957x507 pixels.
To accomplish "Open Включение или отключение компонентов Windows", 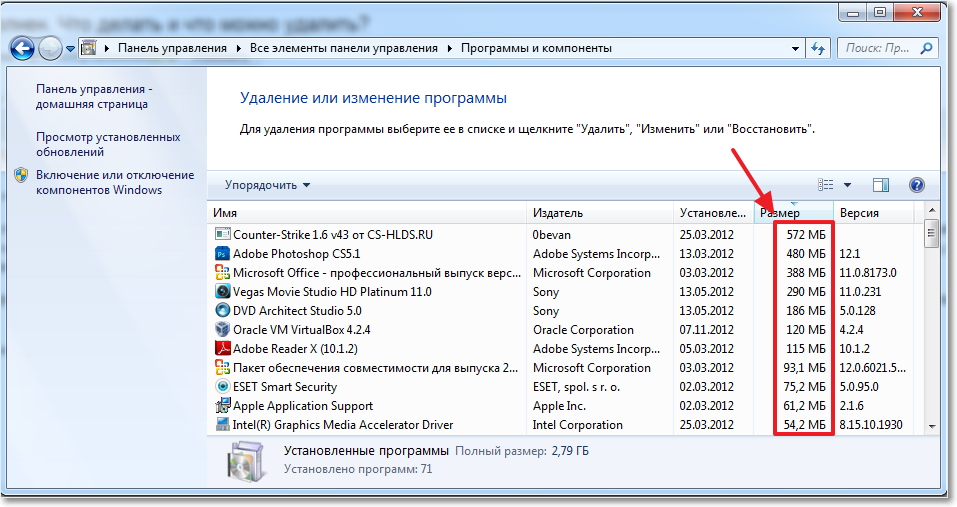I will (x=100, y=182).
